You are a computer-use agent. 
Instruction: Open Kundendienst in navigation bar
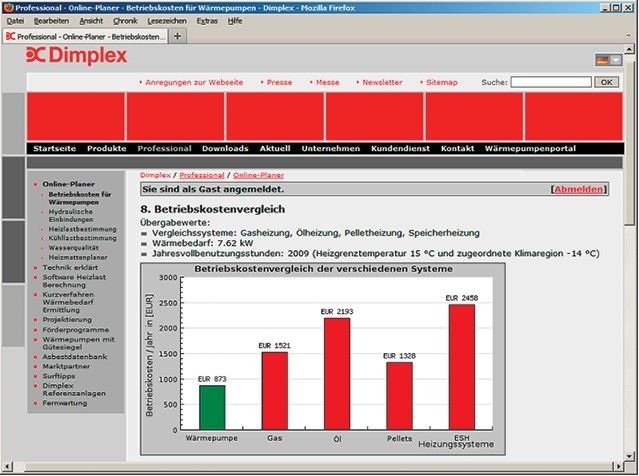400,148
